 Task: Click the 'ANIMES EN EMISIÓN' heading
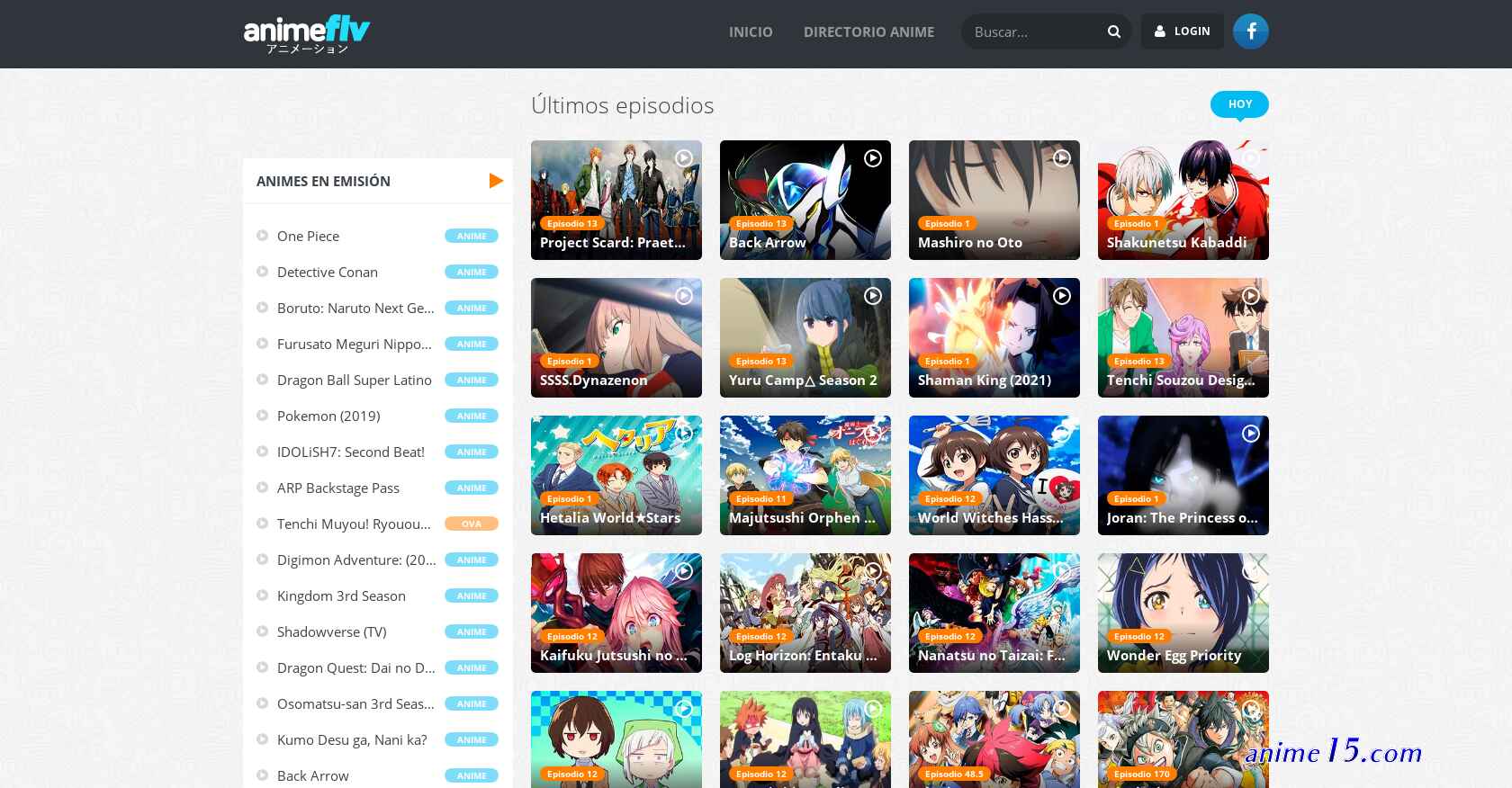point(323,181)
